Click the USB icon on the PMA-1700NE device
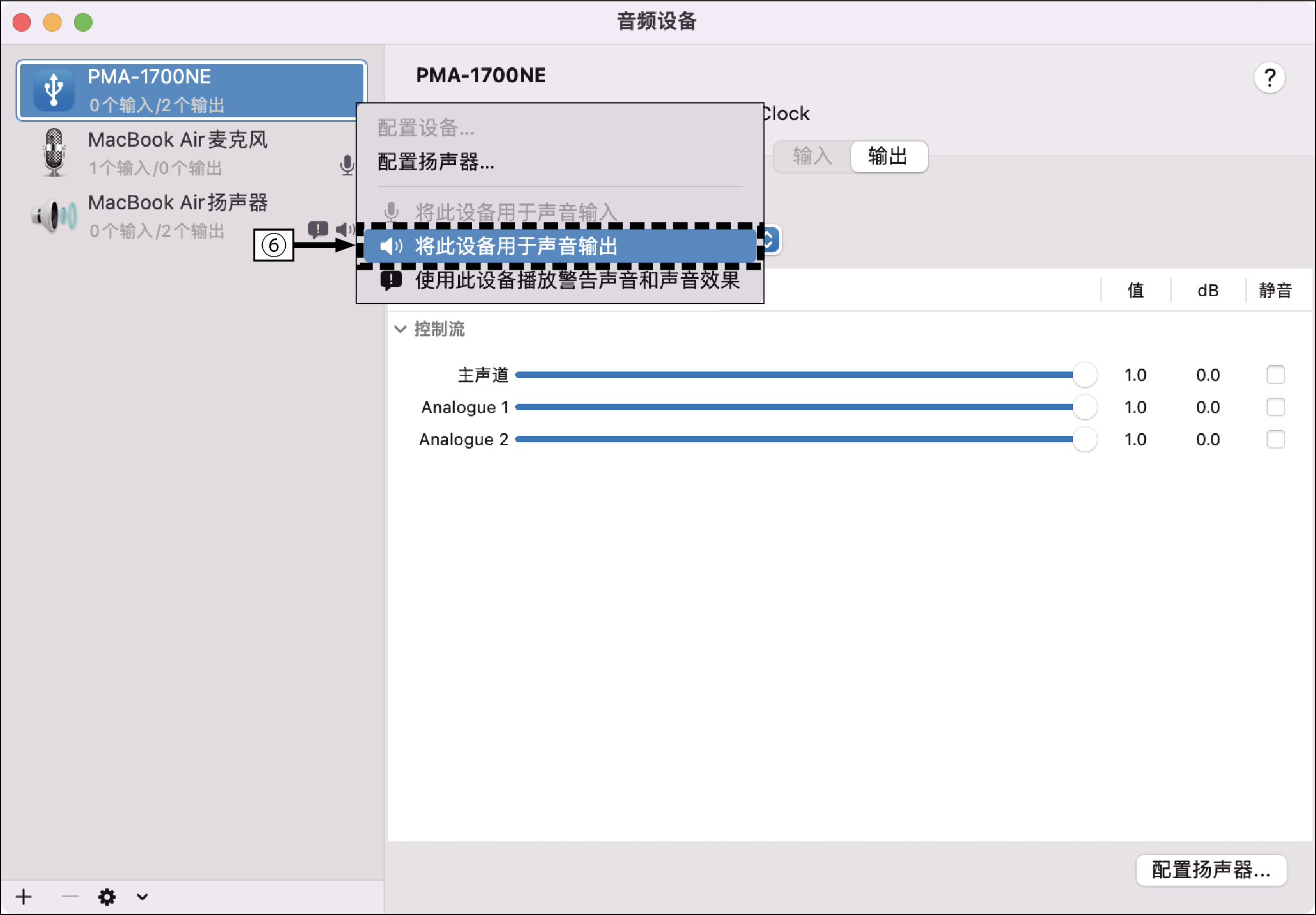This screenshot has height=915, width=1316. (53, 89)
